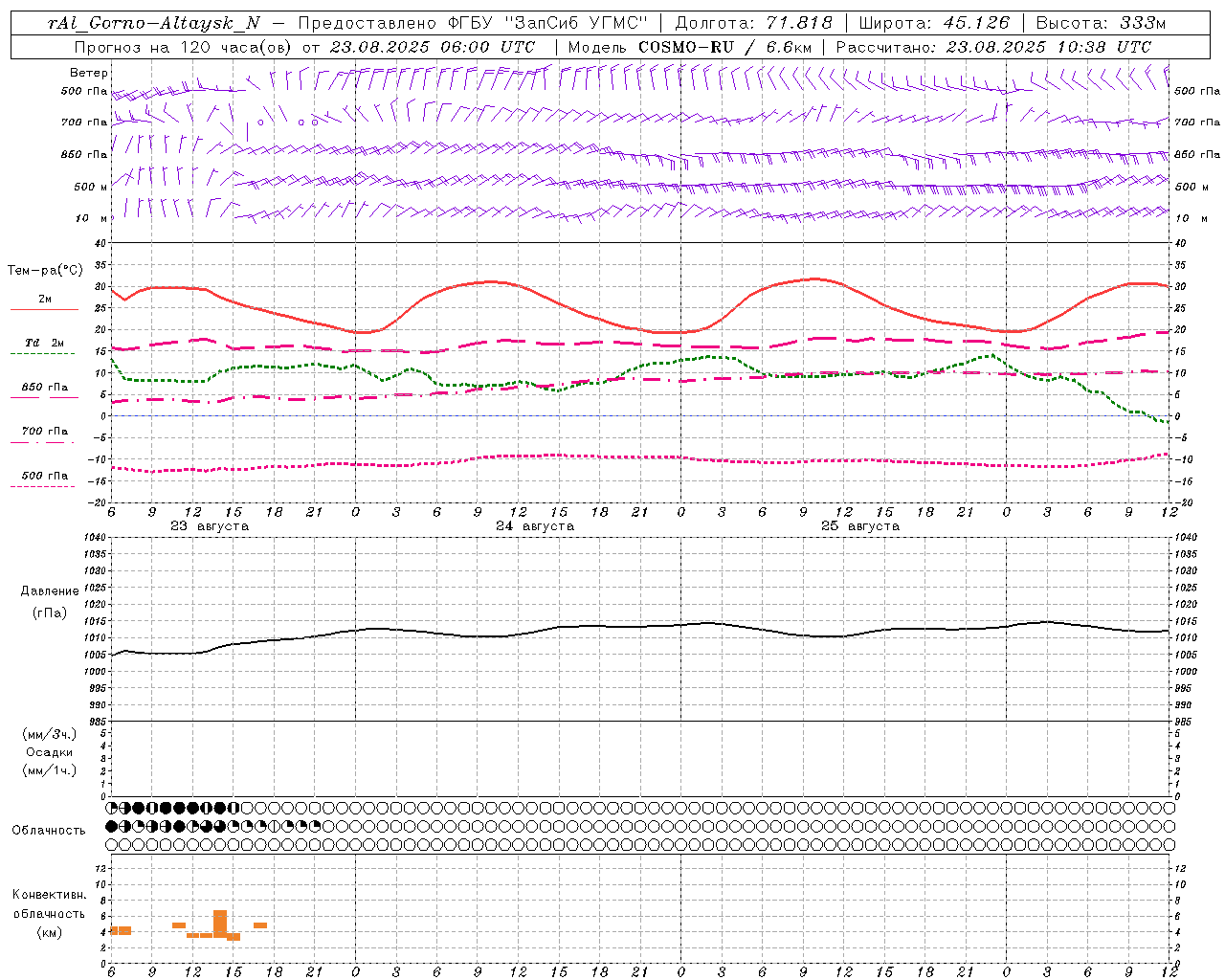1225x980 pixels.
Task: Click the black sea-level pressure curve
Action: coord(639,627)
